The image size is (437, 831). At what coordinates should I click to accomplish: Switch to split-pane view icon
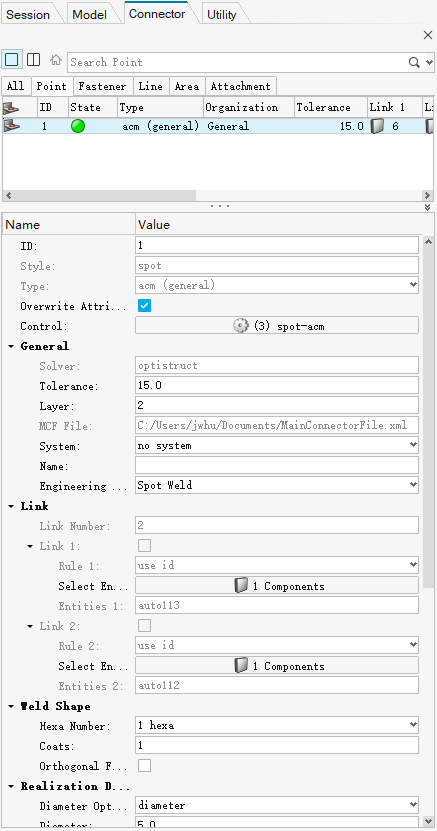click(33, 60)
